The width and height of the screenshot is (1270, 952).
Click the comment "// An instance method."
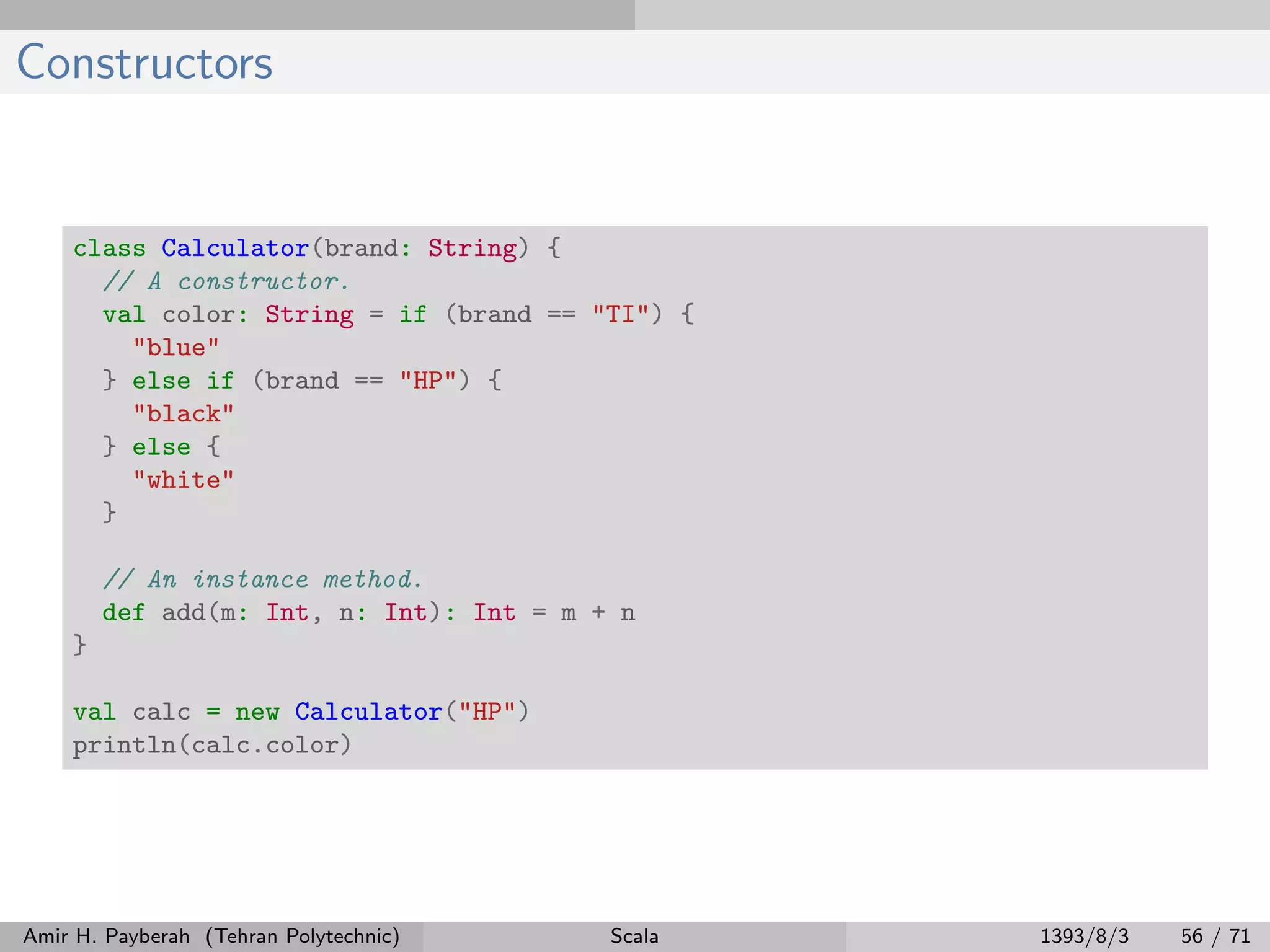pyautogui.click(x=263, y=580)
